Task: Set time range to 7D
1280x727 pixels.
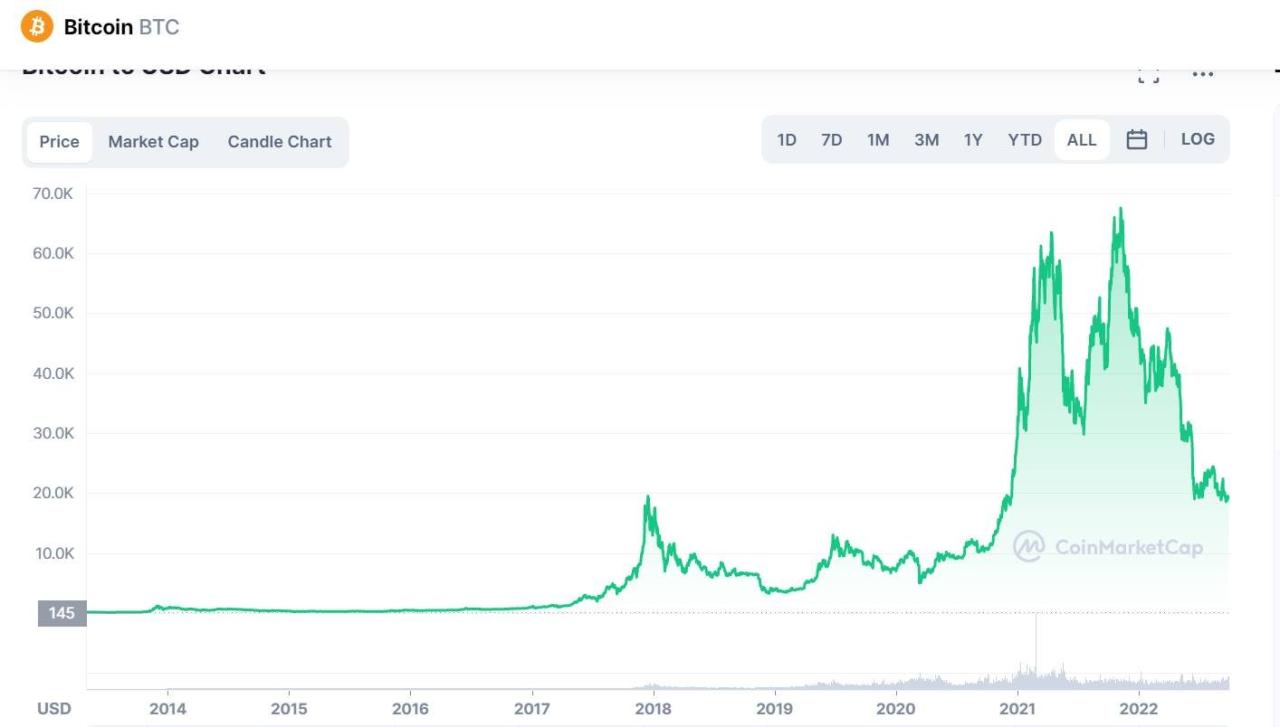Action: pyautogui.click(x=831, y=140)
